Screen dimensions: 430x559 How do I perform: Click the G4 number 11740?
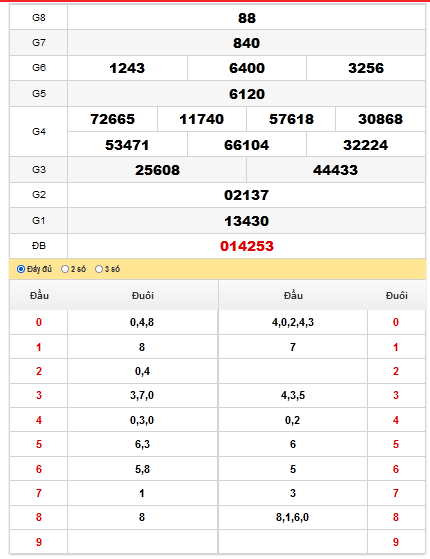202,119
